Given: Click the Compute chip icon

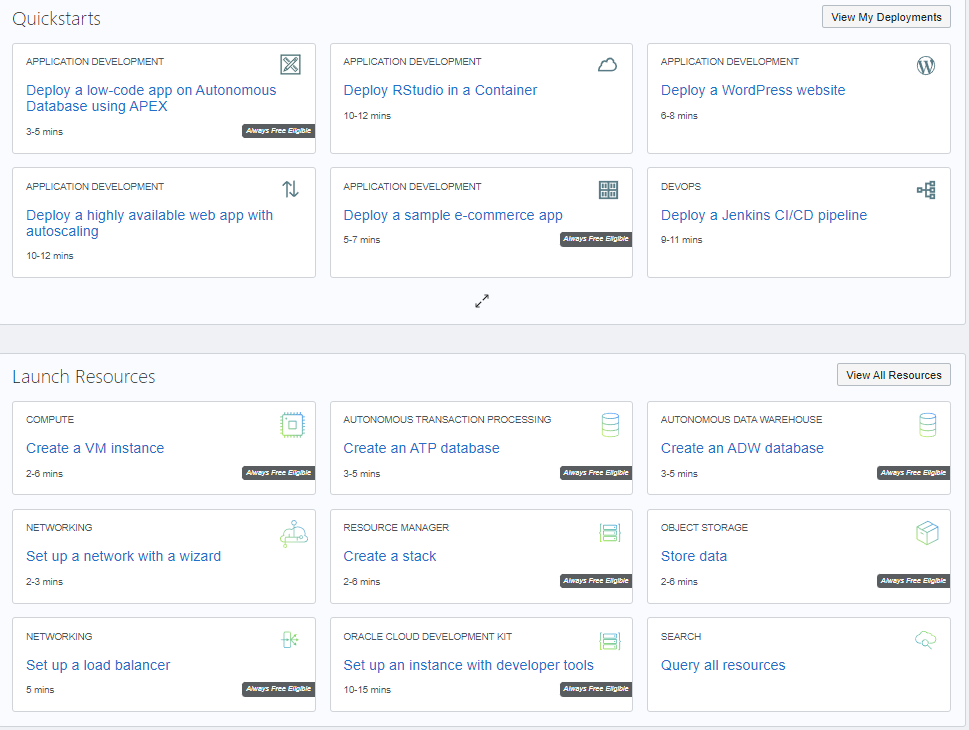Looking at the screenshot, I should click(x=292, y=425).
